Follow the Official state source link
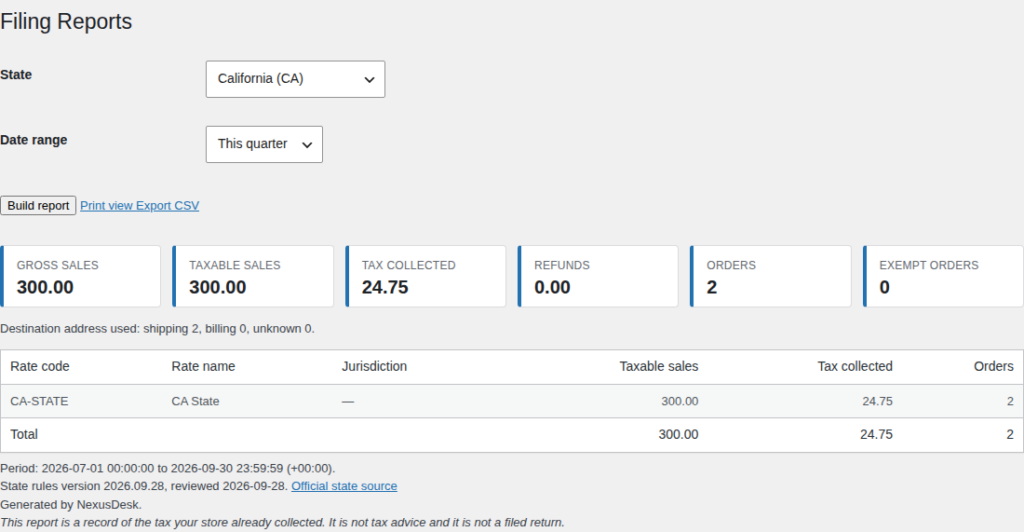 (x=344, y=486)
